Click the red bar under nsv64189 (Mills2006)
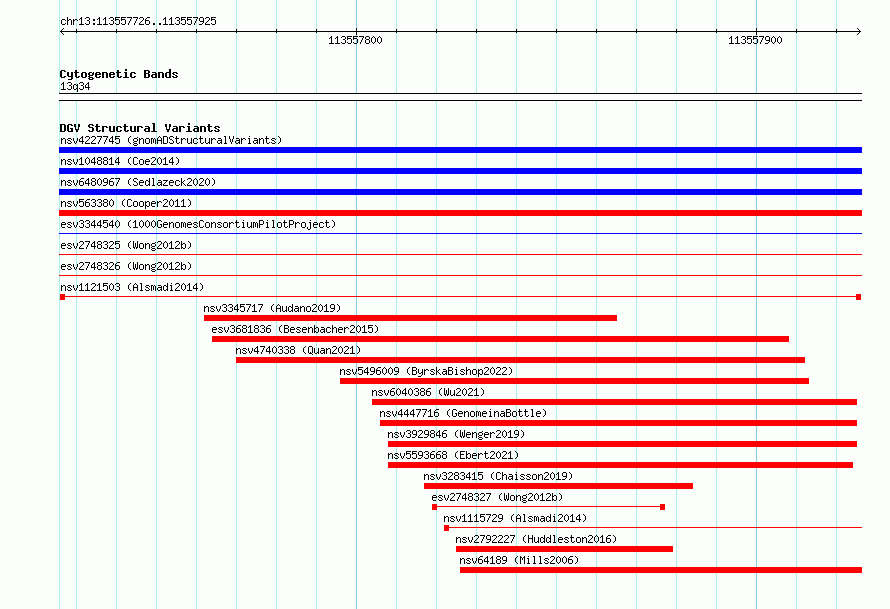The image size is (890, 609). tap(661, 570)
